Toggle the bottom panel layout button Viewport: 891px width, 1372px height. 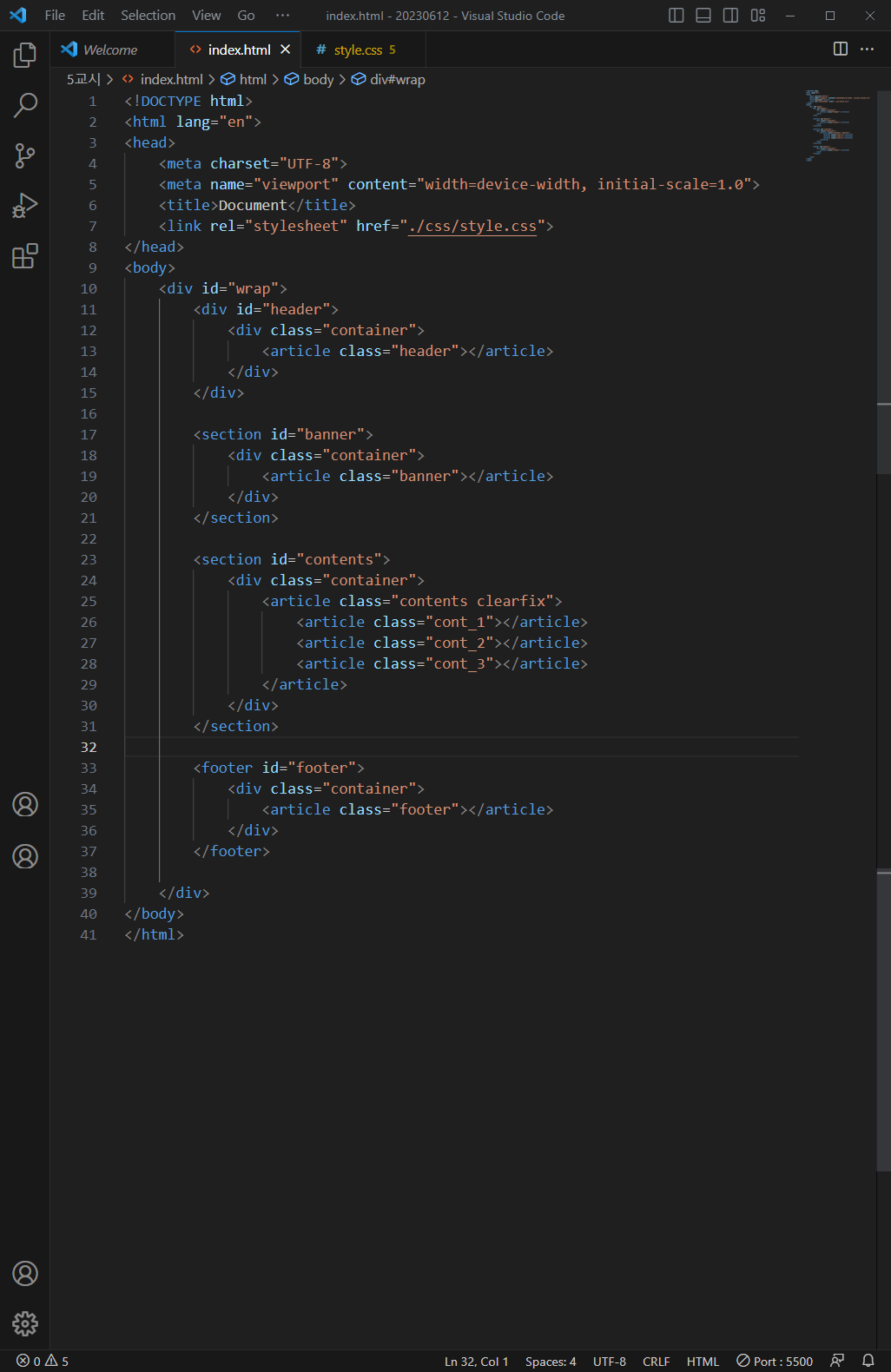(703, 15)
